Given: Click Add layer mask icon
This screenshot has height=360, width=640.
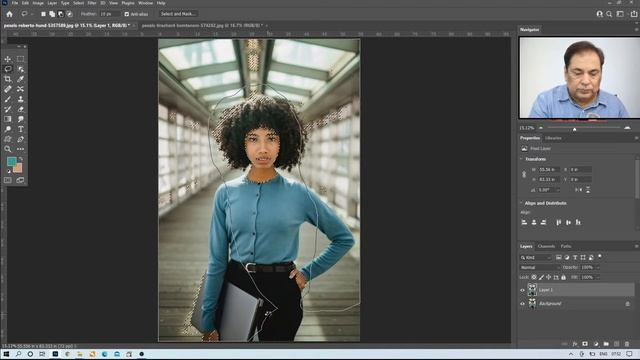Looking at the screenshot, I should click(585, 344).
